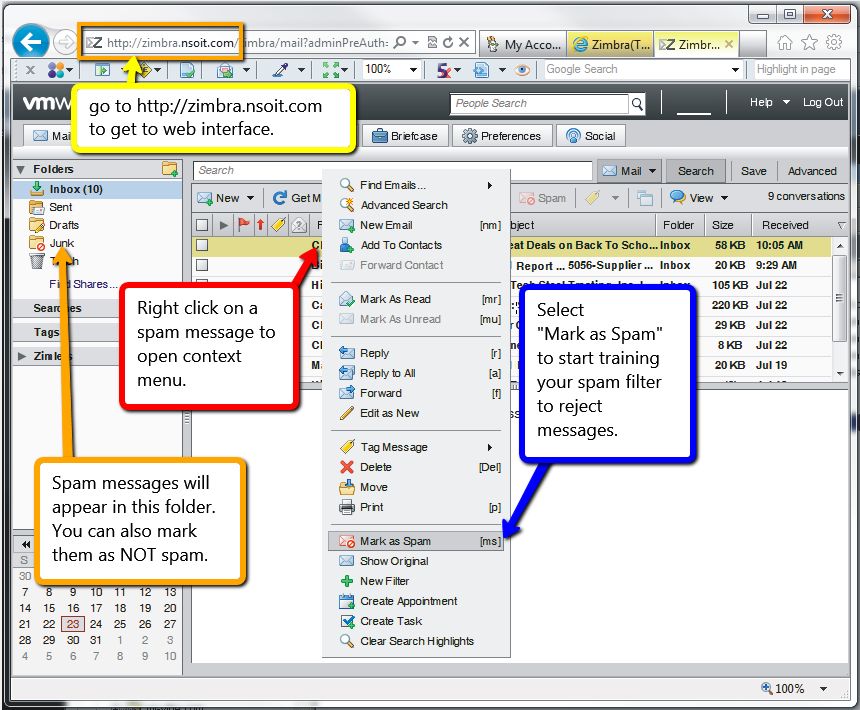The image size is (860, 710).
Task: Open the 100% zoom dropdown in toolbar
Action: 414,70
